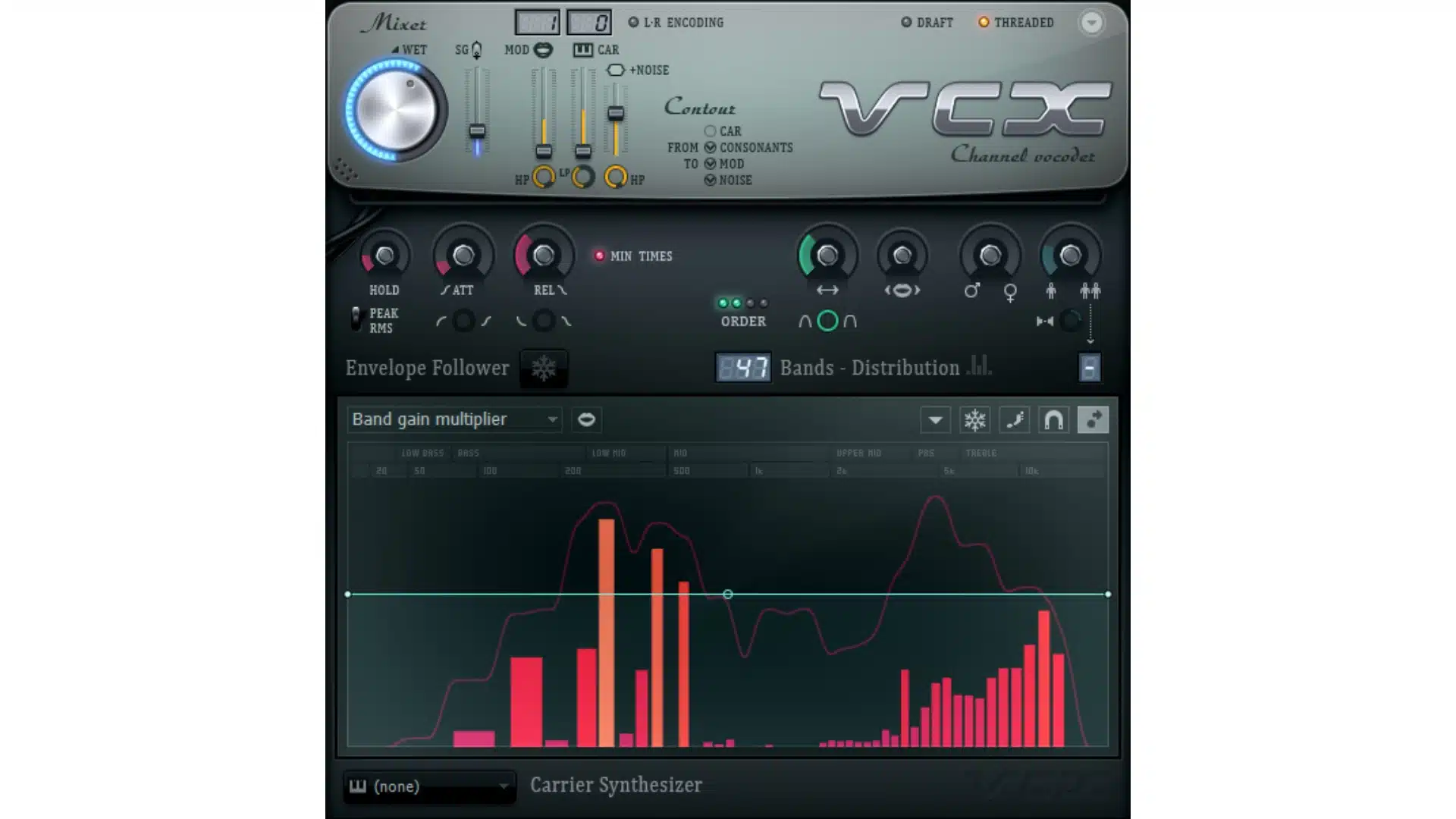Click the wide band shape icon
Viewport: 1456px width, 819px height.
click(x=850, y=322)
